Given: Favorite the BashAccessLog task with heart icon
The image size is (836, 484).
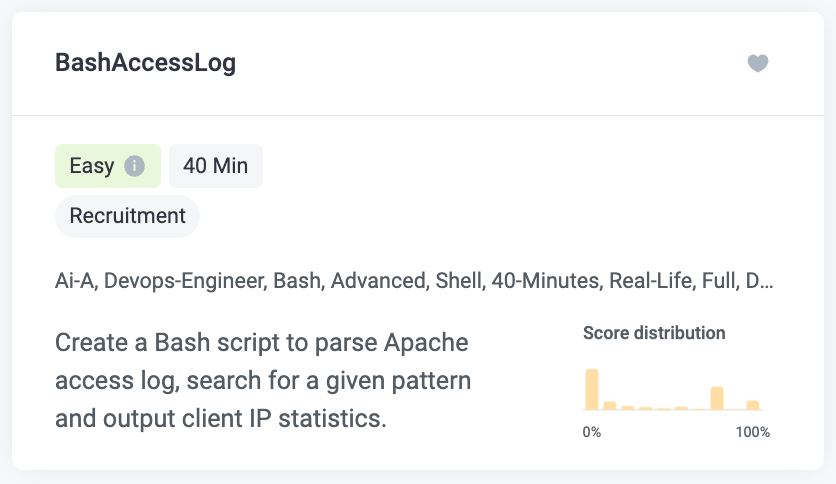Looking at the screenshot, I should [758, 63].
